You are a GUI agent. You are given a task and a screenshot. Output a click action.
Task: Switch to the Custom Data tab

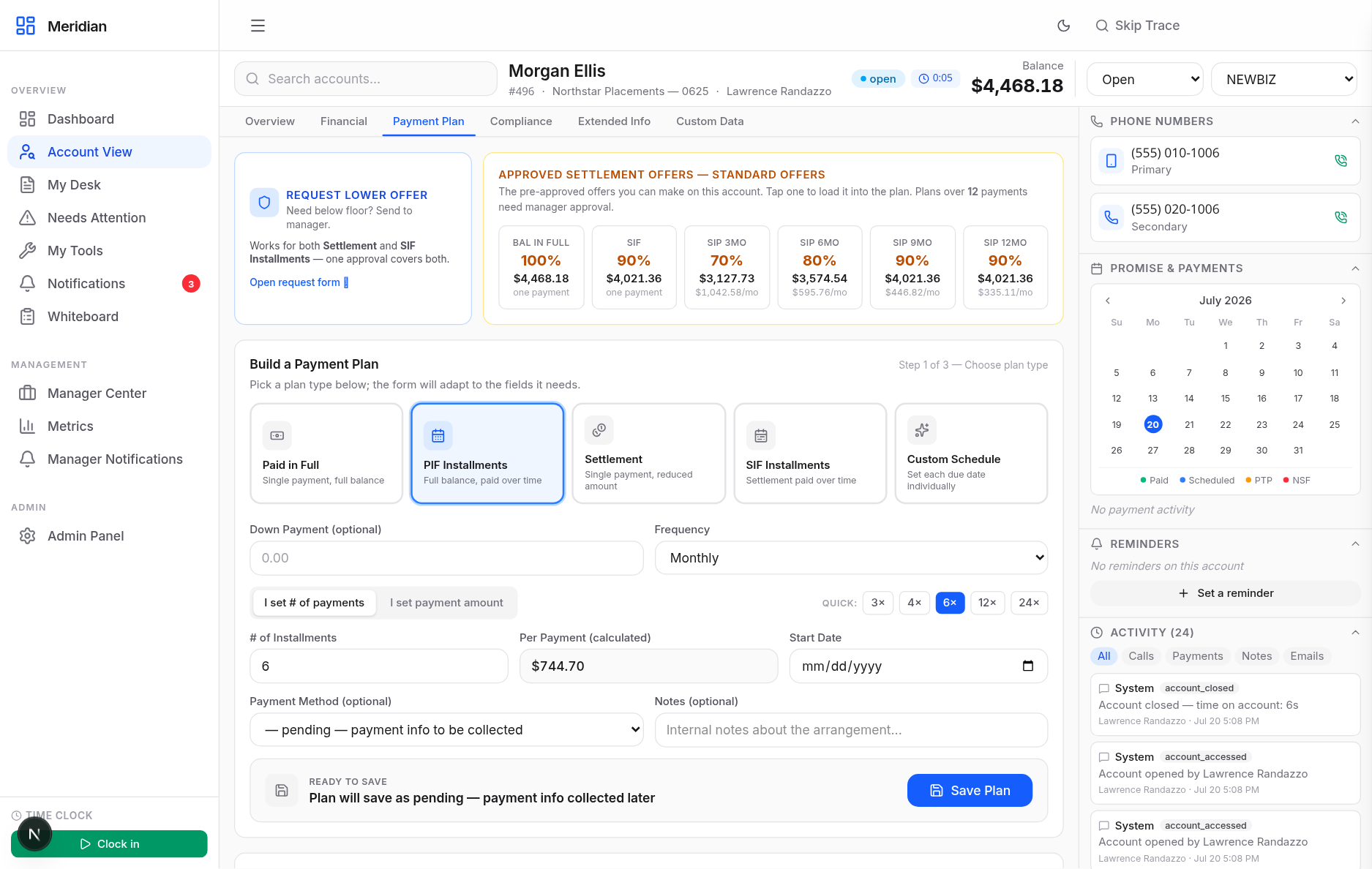pyautogui.click(x=710, y=121)
